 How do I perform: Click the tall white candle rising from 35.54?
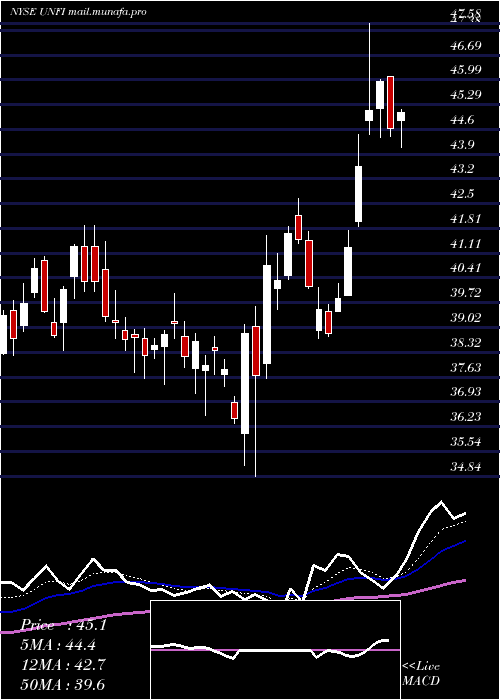click(245, 383)
